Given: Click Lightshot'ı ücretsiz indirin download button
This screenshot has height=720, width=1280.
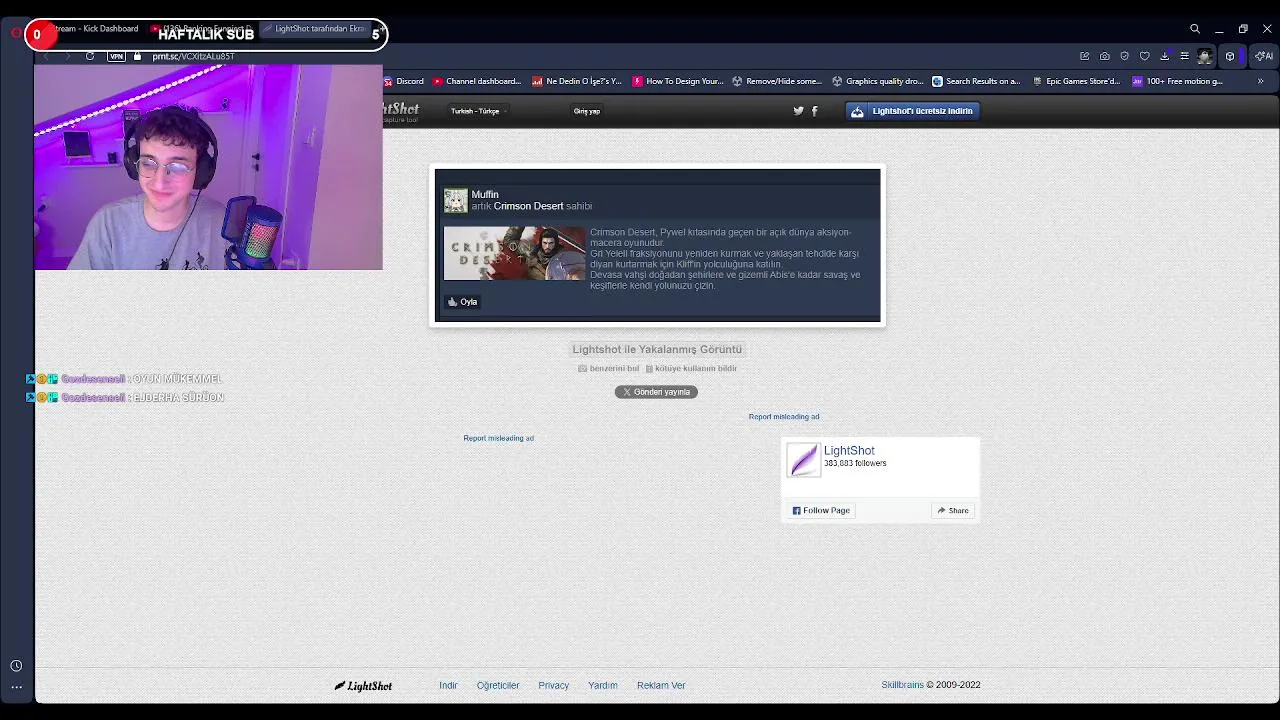Looking at the screenshot, I should [x=912, y=111].
